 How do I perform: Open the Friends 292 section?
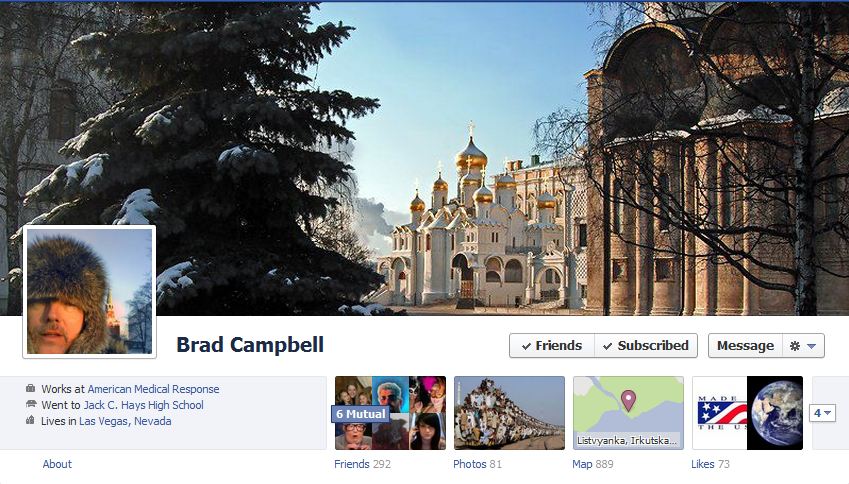362,464
